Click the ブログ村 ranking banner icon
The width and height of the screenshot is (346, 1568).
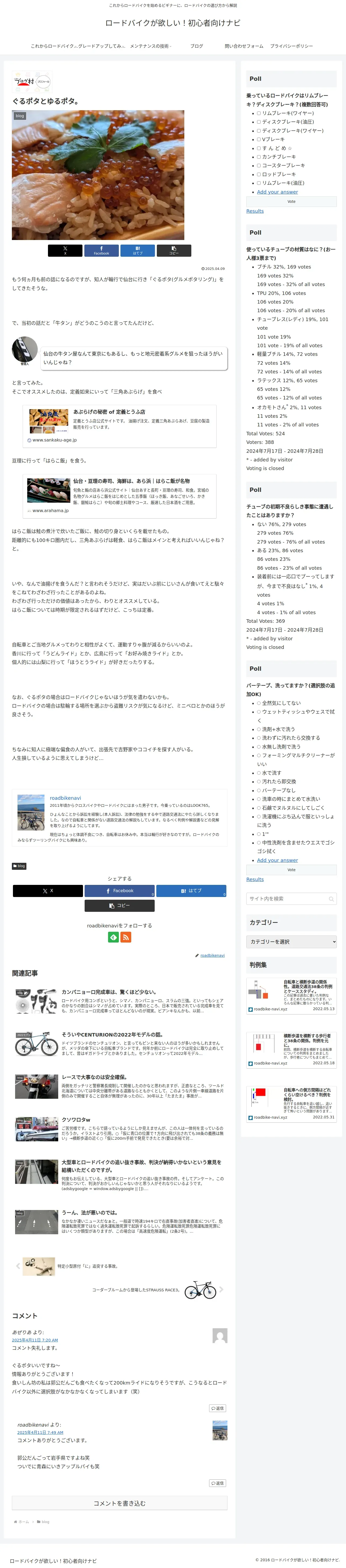click(x=24, y=81)
